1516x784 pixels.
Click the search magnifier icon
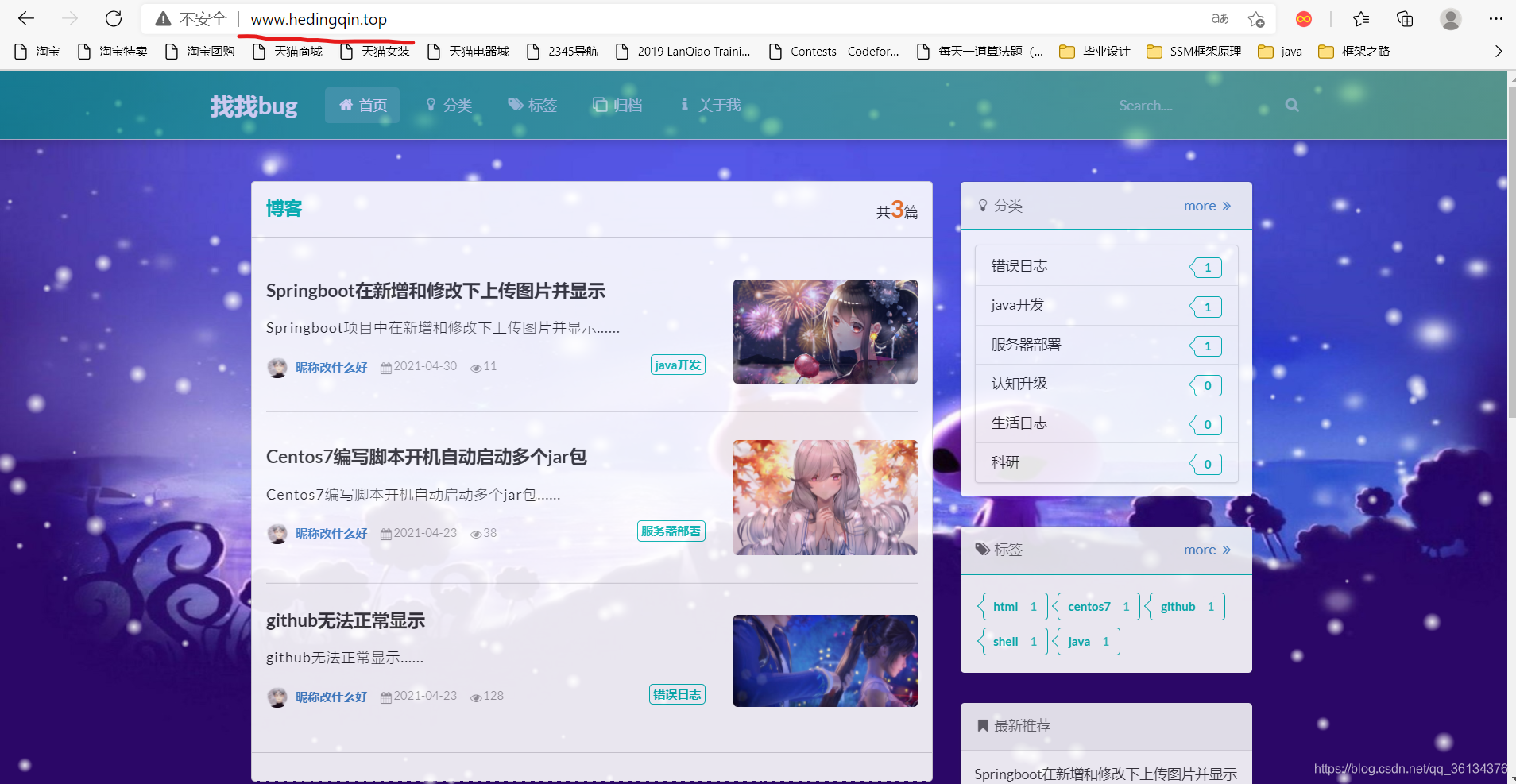pos(1292,105)
